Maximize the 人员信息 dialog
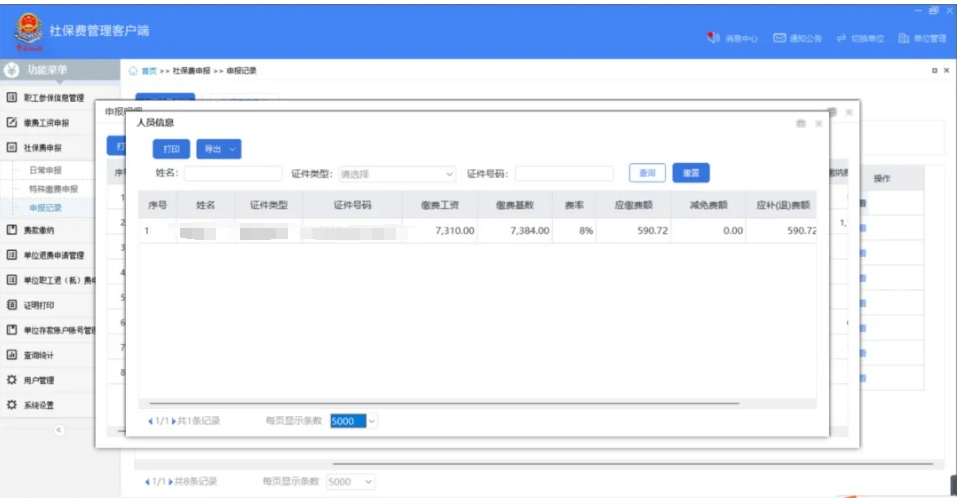Screen dimensions: 958x498 click(799, 123)
